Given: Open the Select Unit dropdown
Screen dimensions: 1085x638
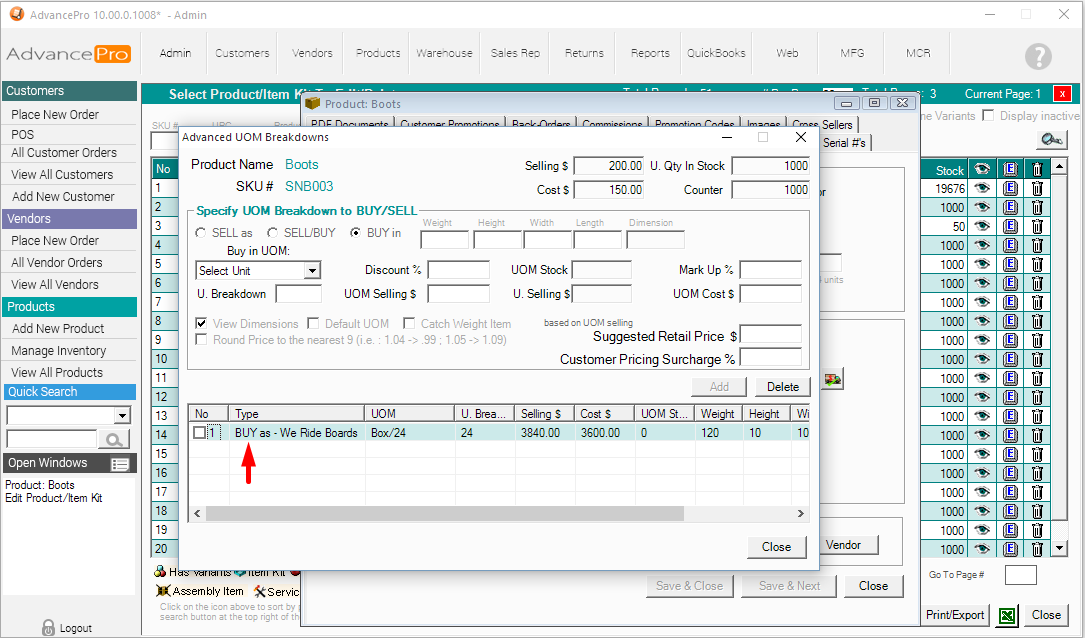Looking at the screenshot, I should pyautogui.click(x=312, y=271).
